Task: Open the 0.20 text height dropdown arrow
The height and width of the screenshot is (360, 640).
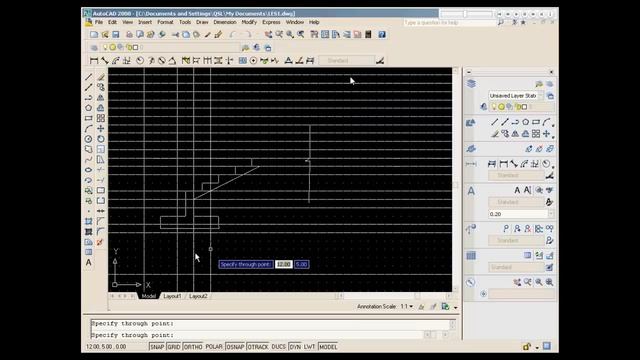Action: pos(551,214)
